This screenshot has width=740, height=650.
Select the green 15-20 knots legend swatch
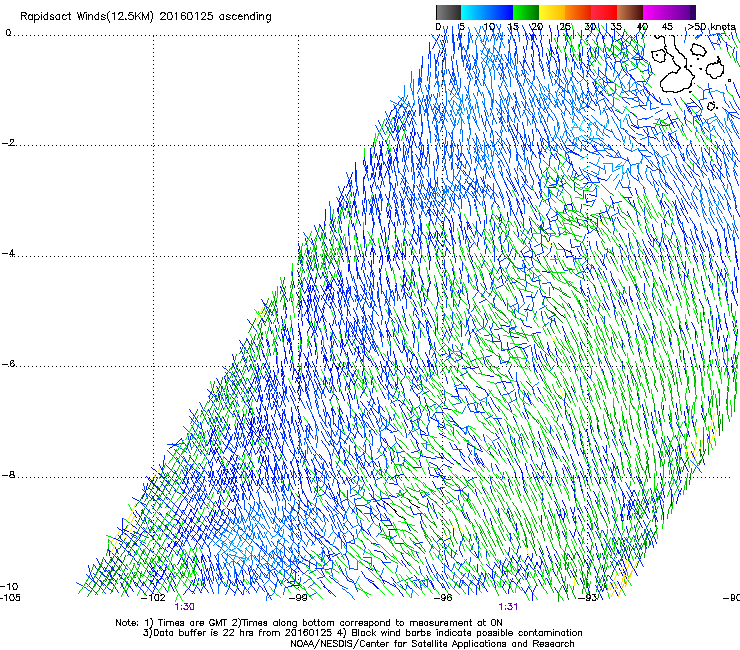coord(526,12)
